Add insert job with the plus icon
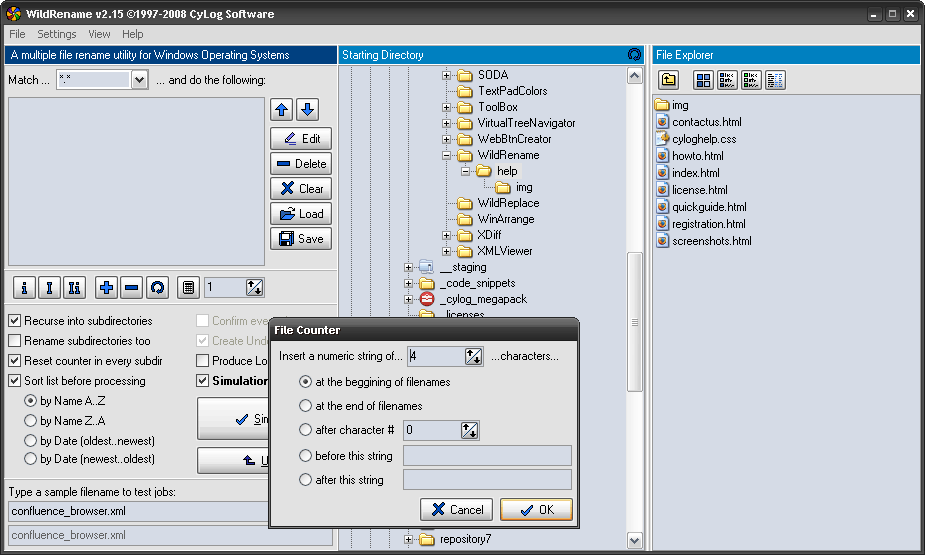 106,288
